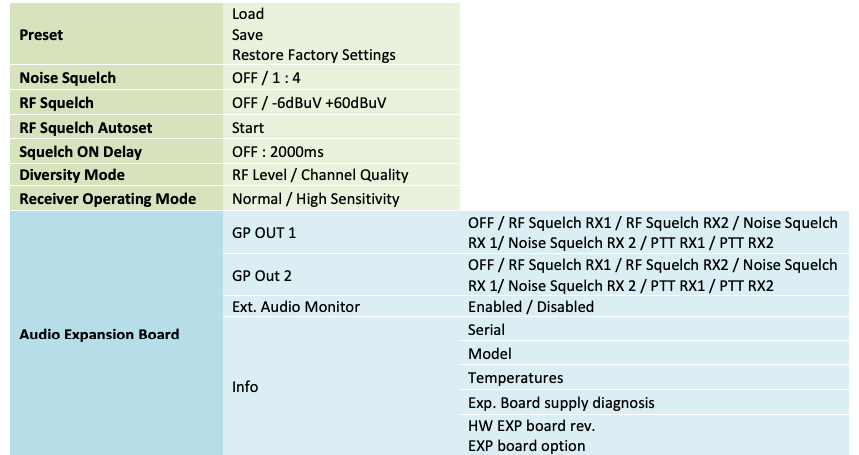Click the Load preset entry

[248, 14]
